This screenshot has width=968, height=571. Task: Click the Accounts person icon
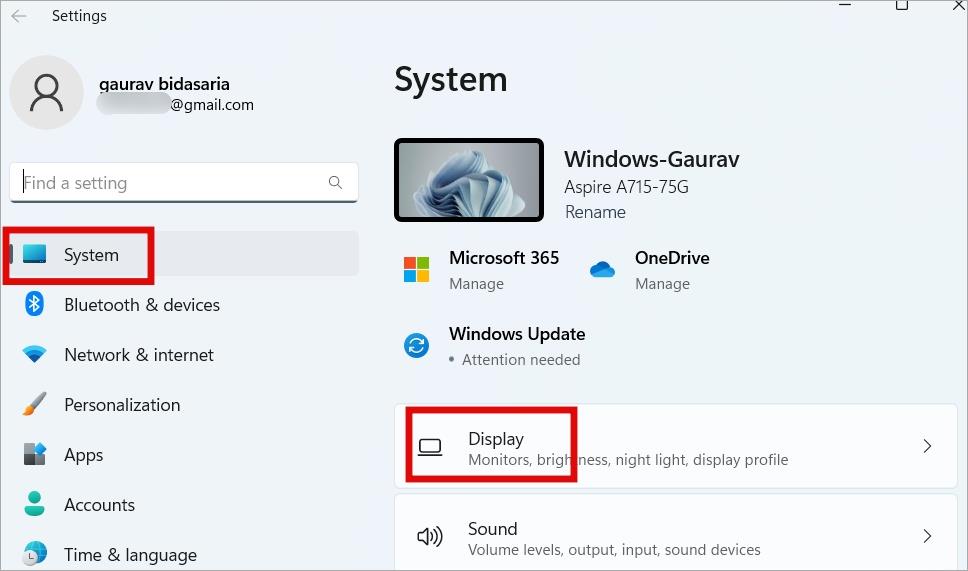(35, 504)
